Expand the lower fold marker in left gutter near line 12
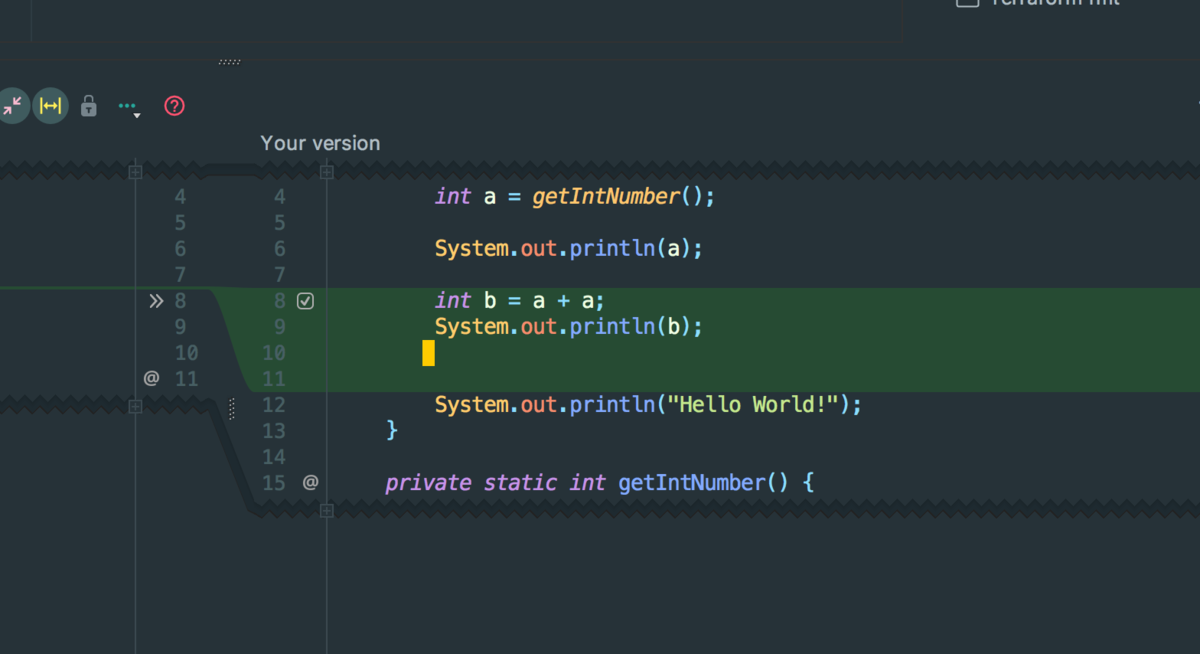This screenshot has height=654, width=1200. [x=136, y=406]
